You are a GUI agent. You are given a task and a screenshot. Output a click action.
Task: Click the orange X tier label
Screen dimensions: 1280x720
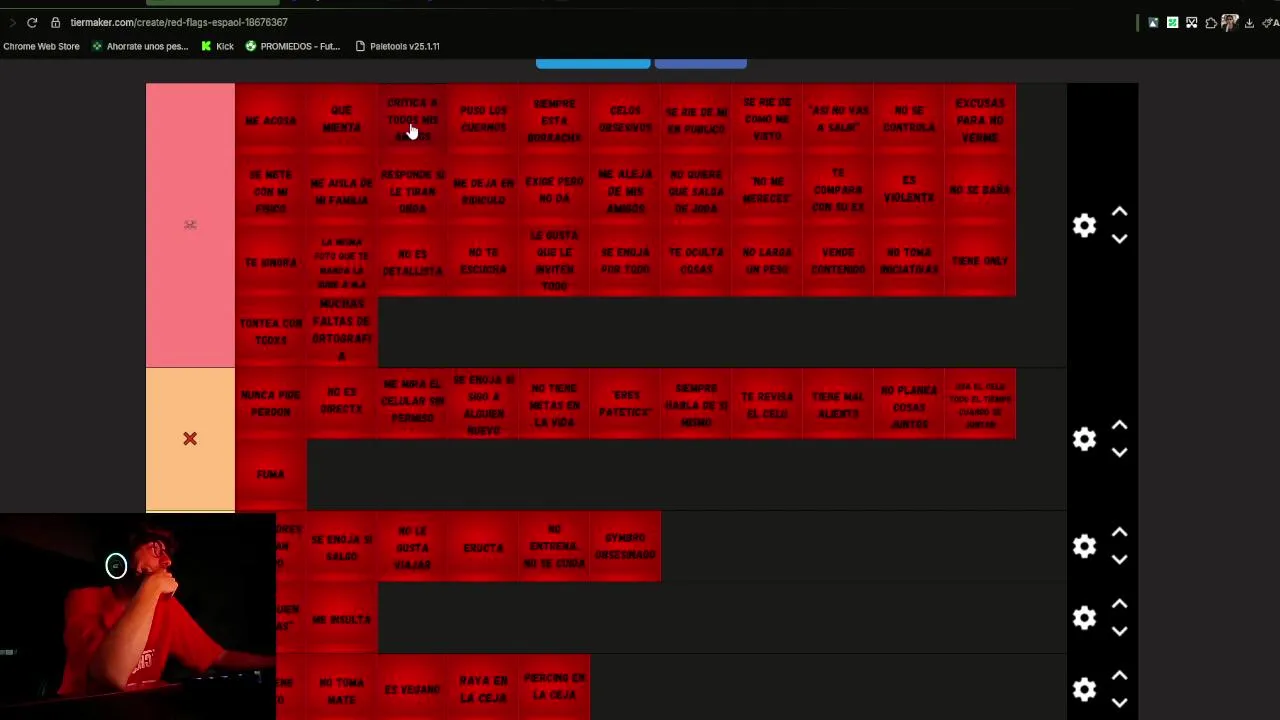click(190, 439)
